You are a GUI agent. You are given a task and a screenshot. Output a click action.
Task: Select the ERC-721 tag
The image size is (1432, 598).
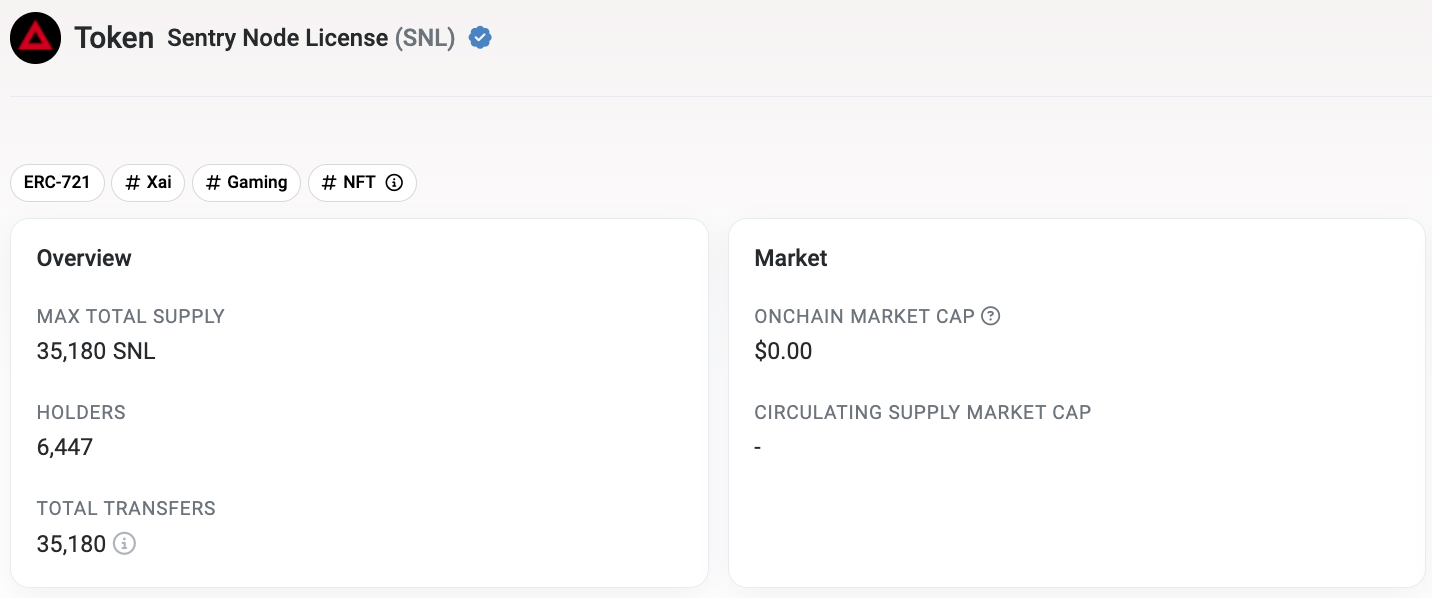point(57,183)
